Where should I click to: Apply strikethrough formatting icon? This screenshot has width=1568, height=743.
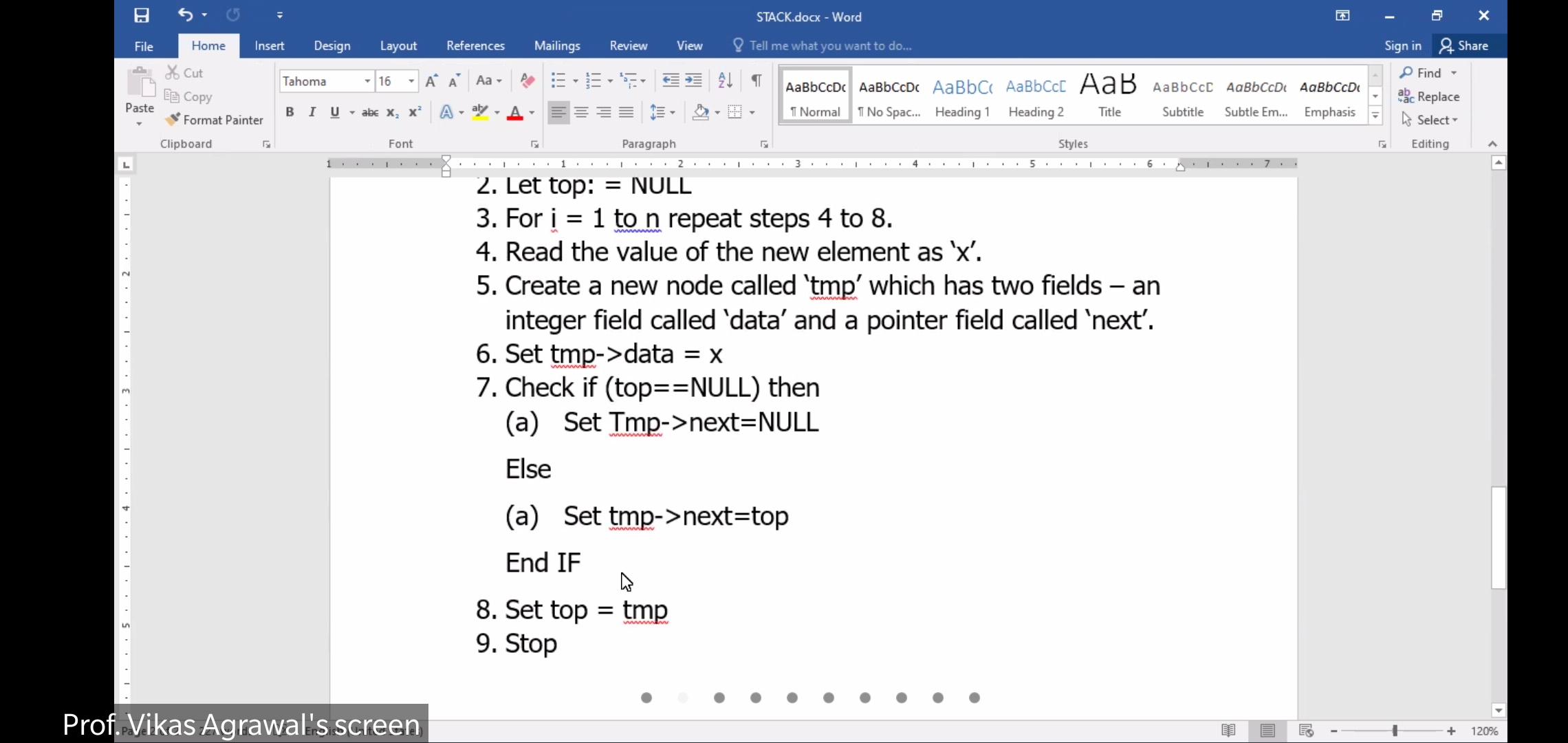[370, 113]
